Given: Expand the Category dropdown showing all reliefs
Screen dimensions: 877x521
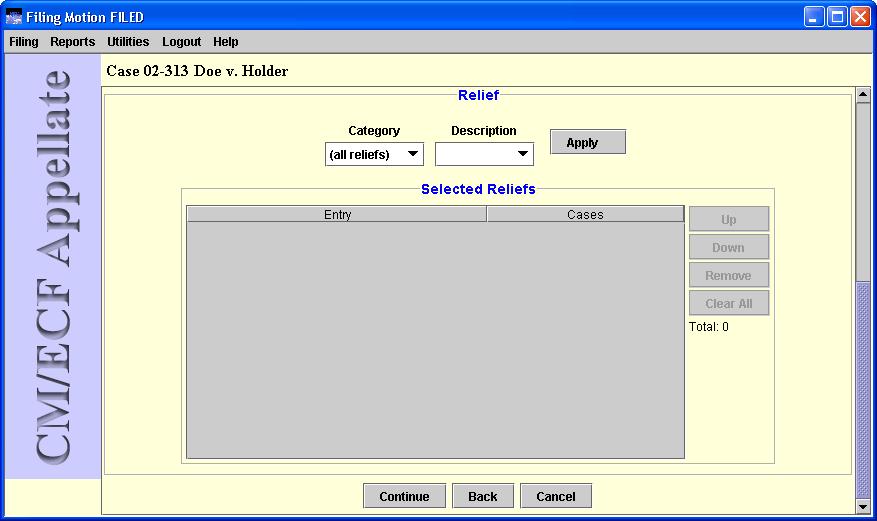Looking at the screenshot, I should tap(374, 154).
